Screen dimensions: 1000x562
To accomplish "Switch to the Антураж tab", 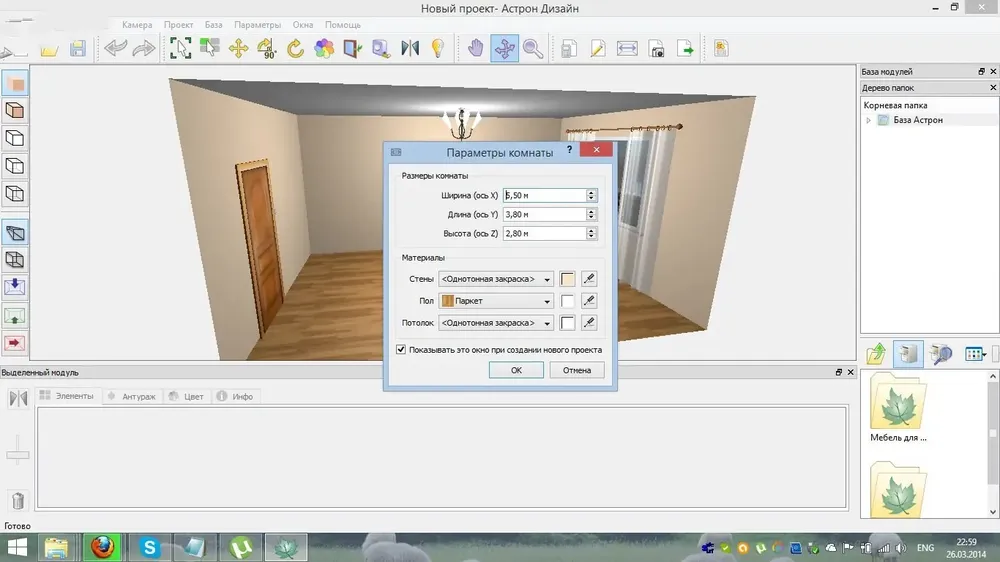I will coord(132,396).
